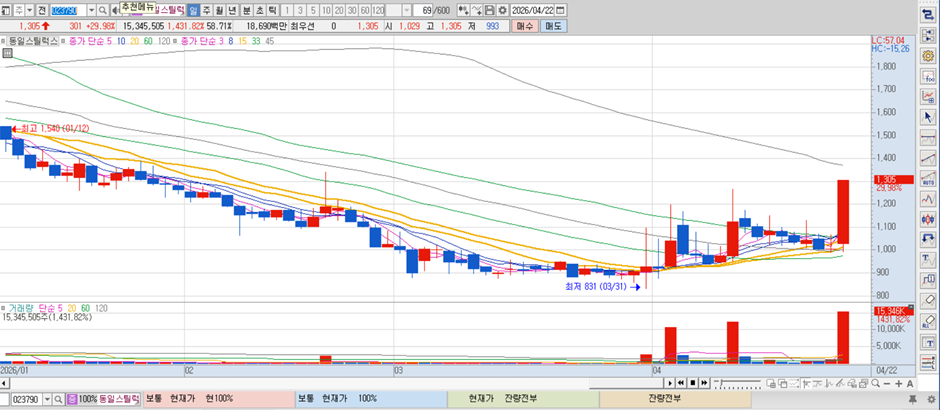The image size is (940, 410).
Task: Click the stop button below chart
Action: point(692,383)
